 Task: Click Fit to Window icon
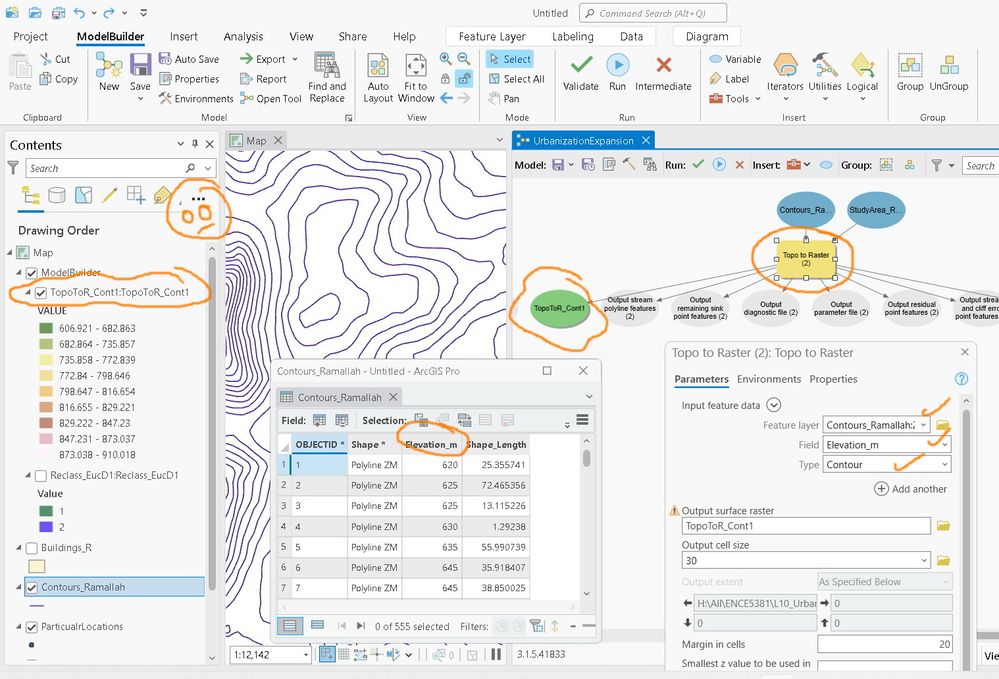coord(415,66)
